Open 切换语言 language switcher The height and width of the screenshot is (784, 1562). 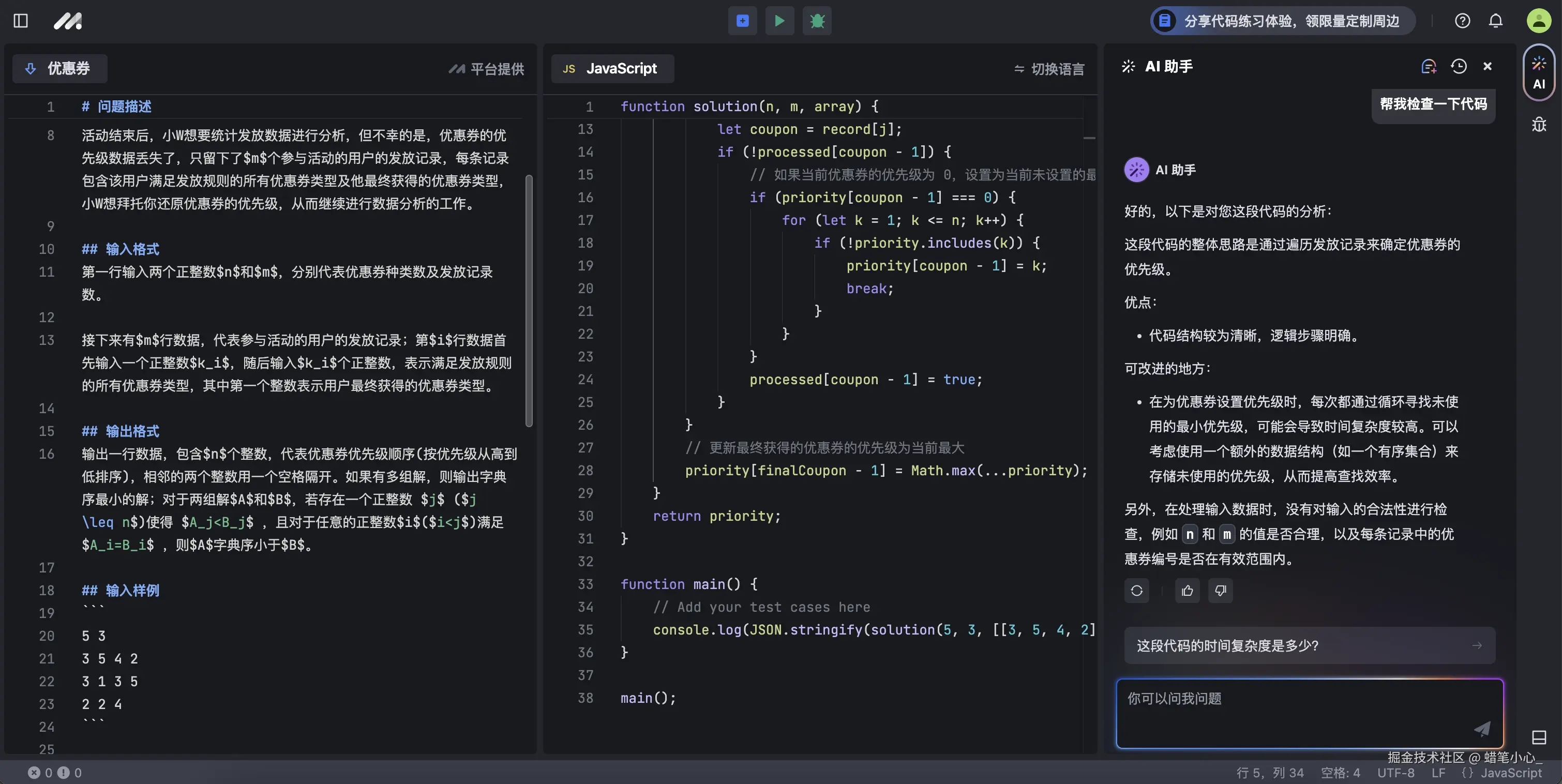(1049, 69)
